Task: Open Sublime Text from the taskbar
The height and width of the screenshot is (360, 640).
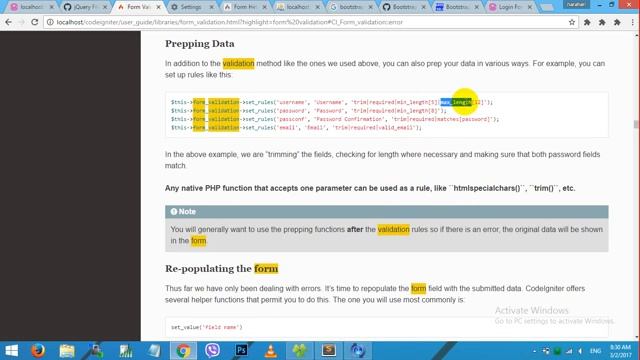Action: [x=329, y=351]
